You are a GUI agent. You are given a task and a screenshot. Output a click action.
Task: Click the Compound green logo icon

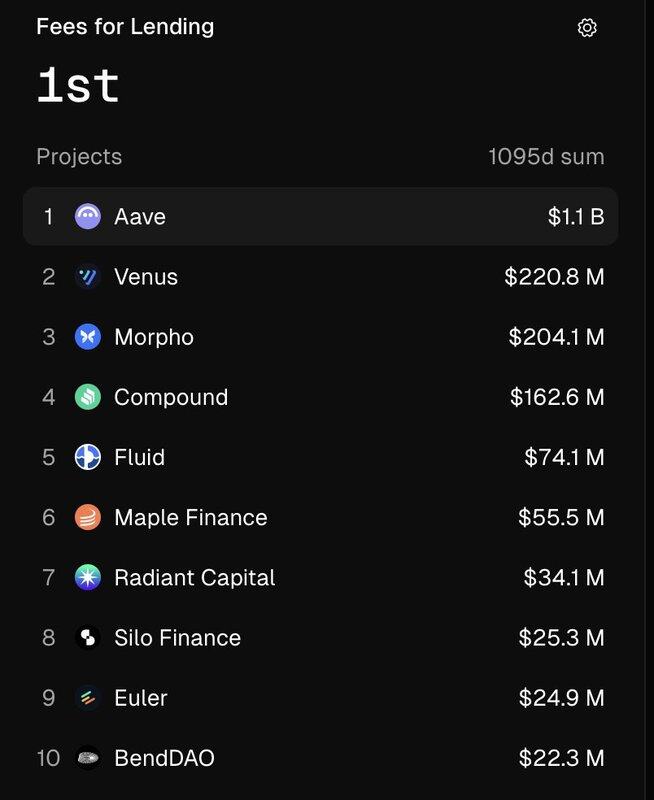[x=88, y=397]
